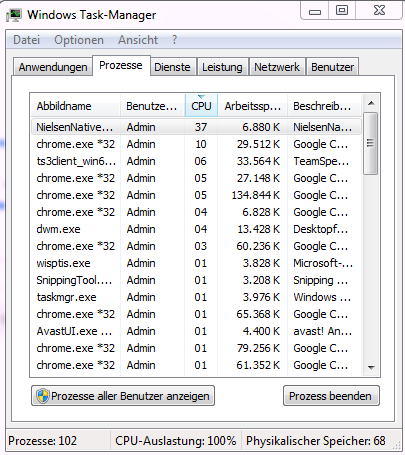Screen dimensions: 405x455
Task: Click the process list scrollbar thumb
Action: coord(370,143)
